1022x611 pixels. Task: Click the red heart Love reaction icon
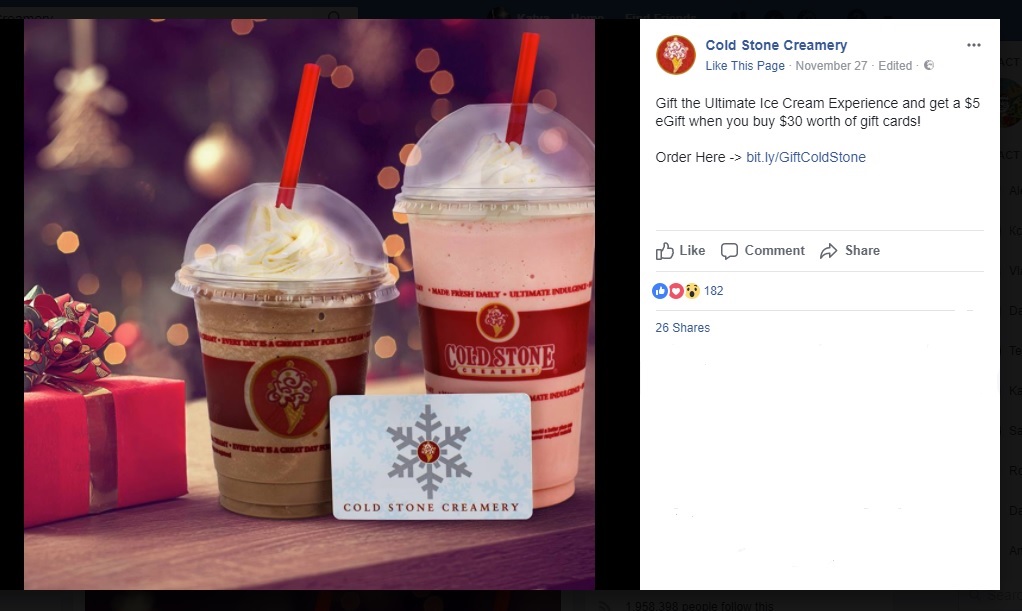(676, 291)
